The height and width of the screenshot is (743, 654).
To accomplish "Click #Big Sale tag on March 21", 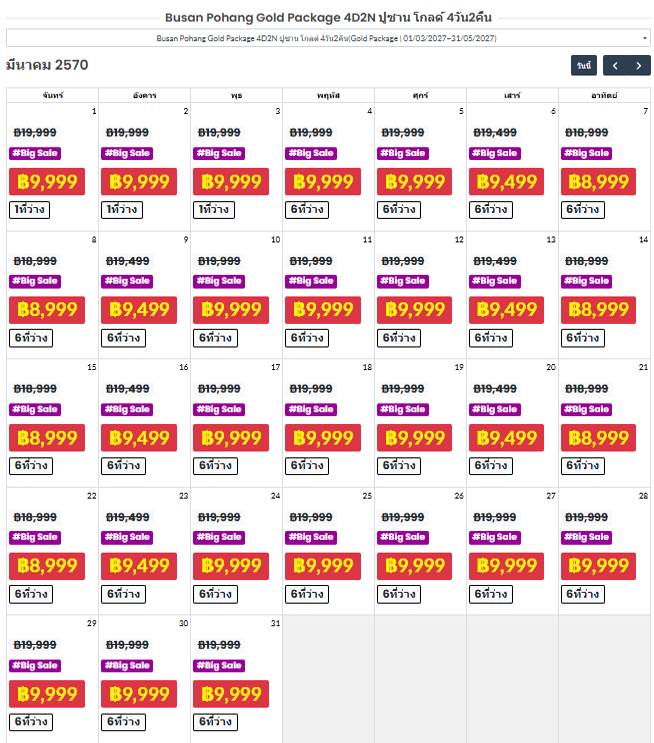I will [x=587, y=409].
